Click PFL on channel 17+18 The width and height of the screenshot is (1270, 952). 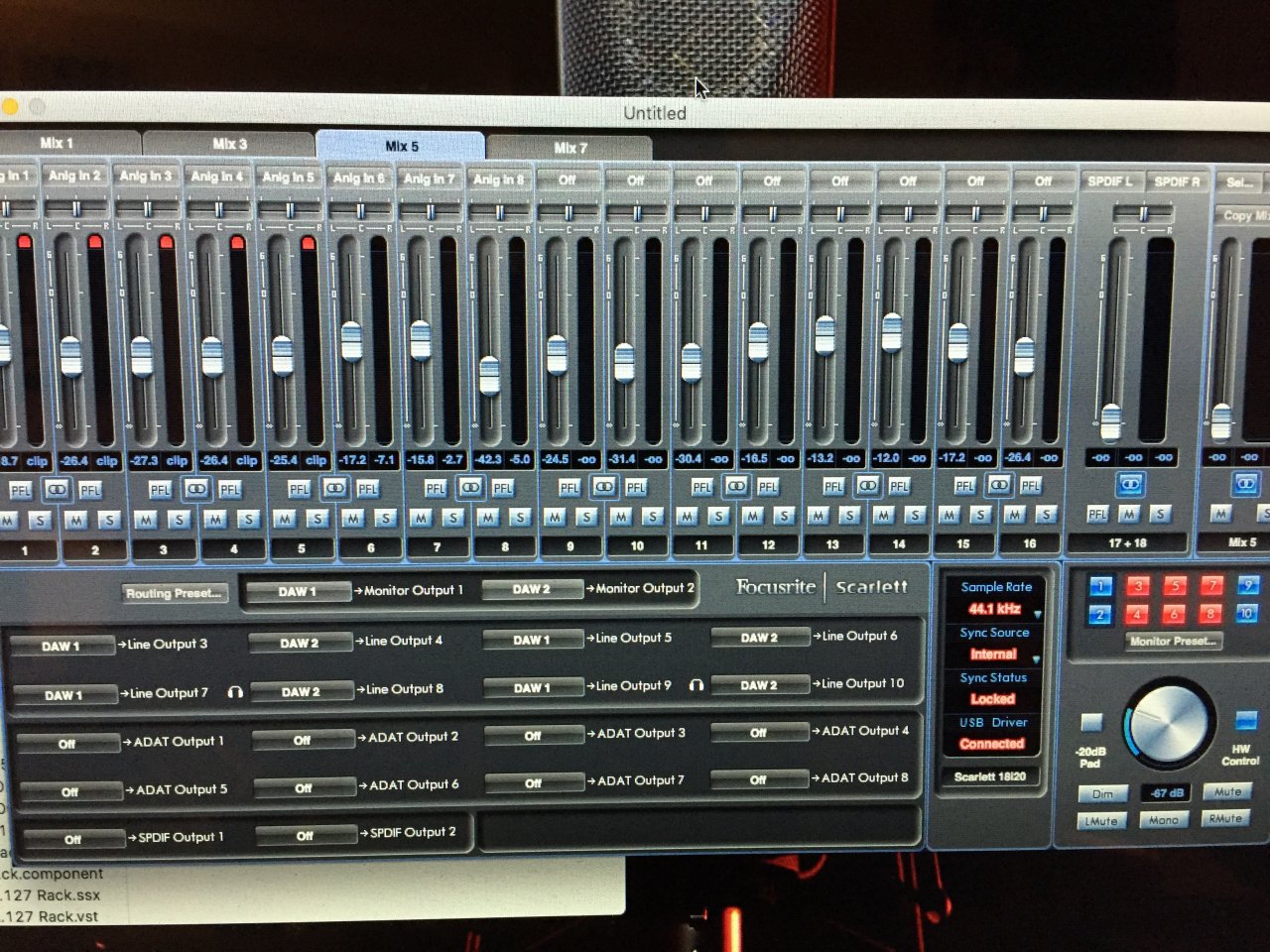1096,514
